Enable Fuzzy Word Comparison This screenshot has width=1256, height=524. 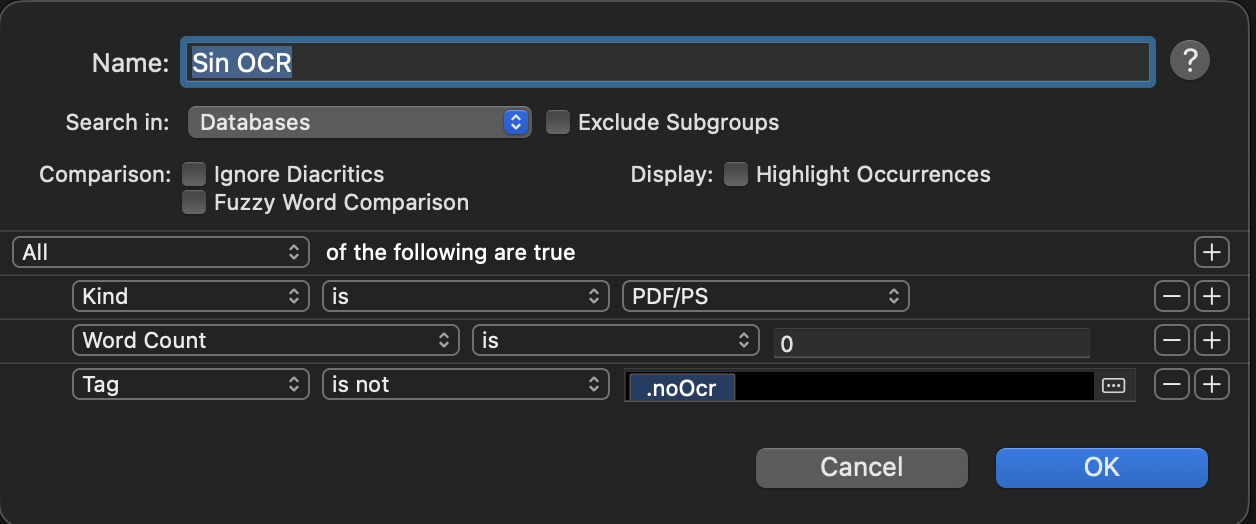tap(194, 202)
